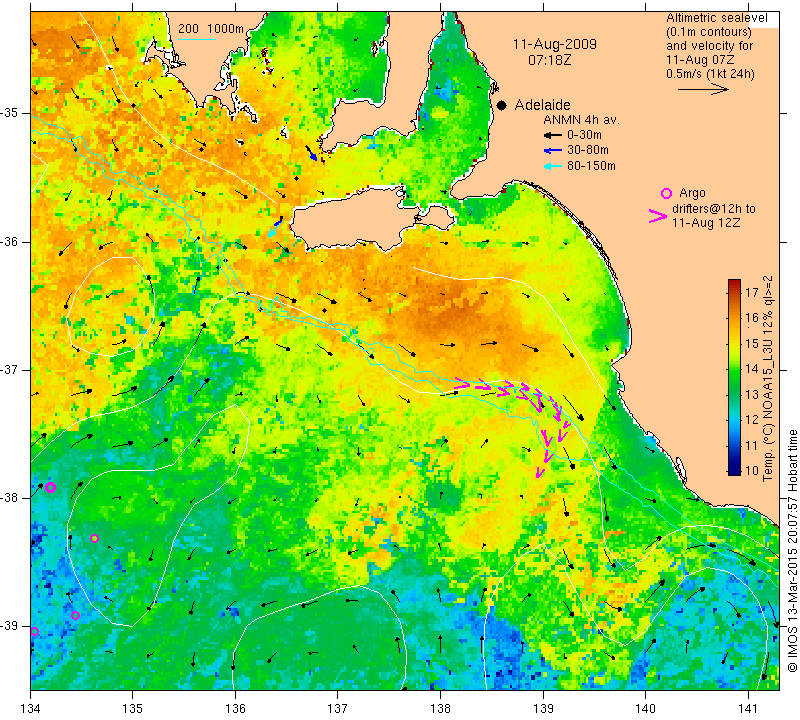Click the longitude axis label 141
800x720 pixels.
click(748, 708)
